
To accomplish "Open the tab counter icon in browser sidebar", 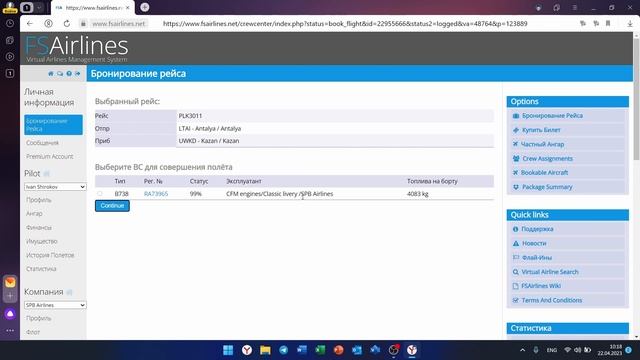I will (x=10, y=73).
